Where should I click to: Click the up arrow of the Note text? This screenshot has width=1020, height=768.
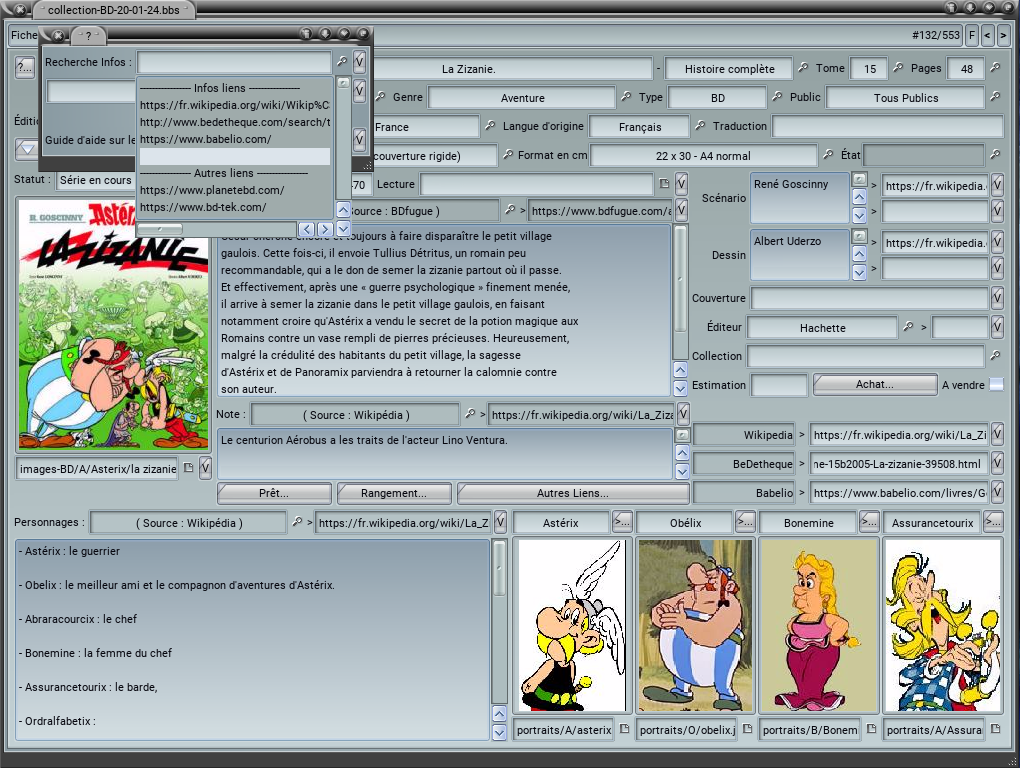(682, 453)
